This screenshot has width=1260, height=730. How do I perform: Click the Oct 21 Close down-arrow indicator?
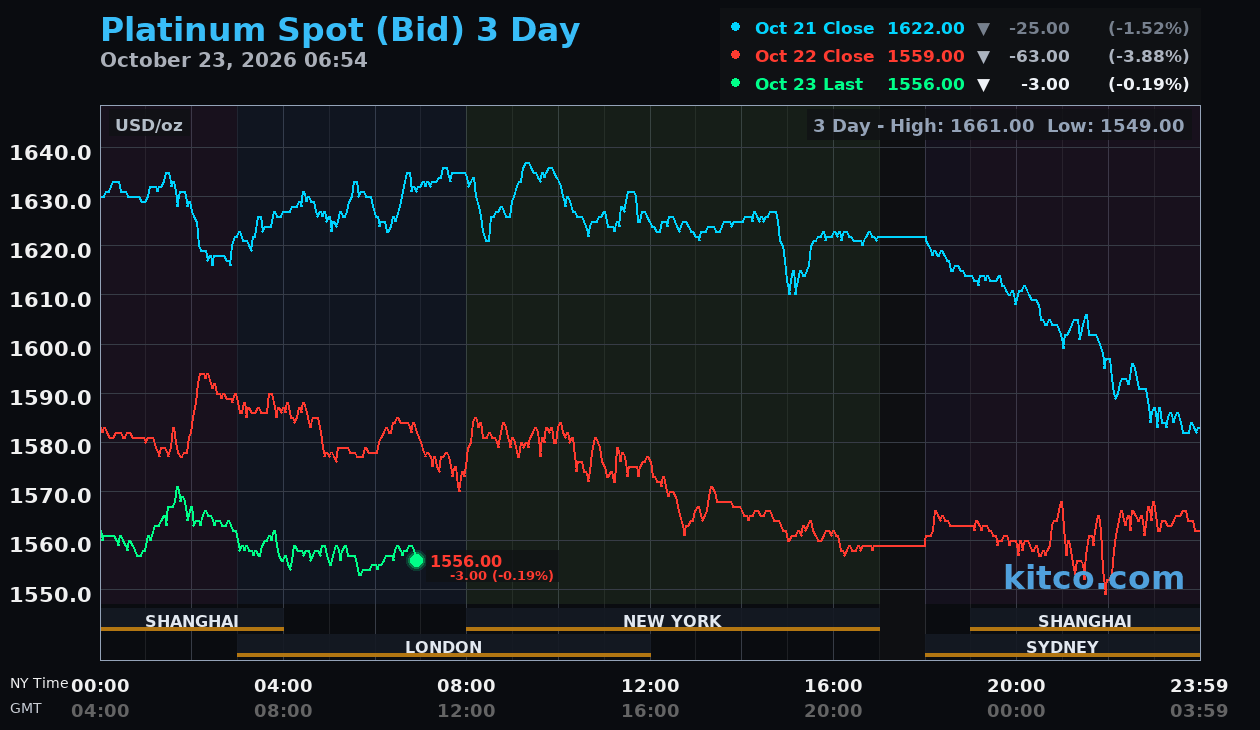[x=983, y=28]
